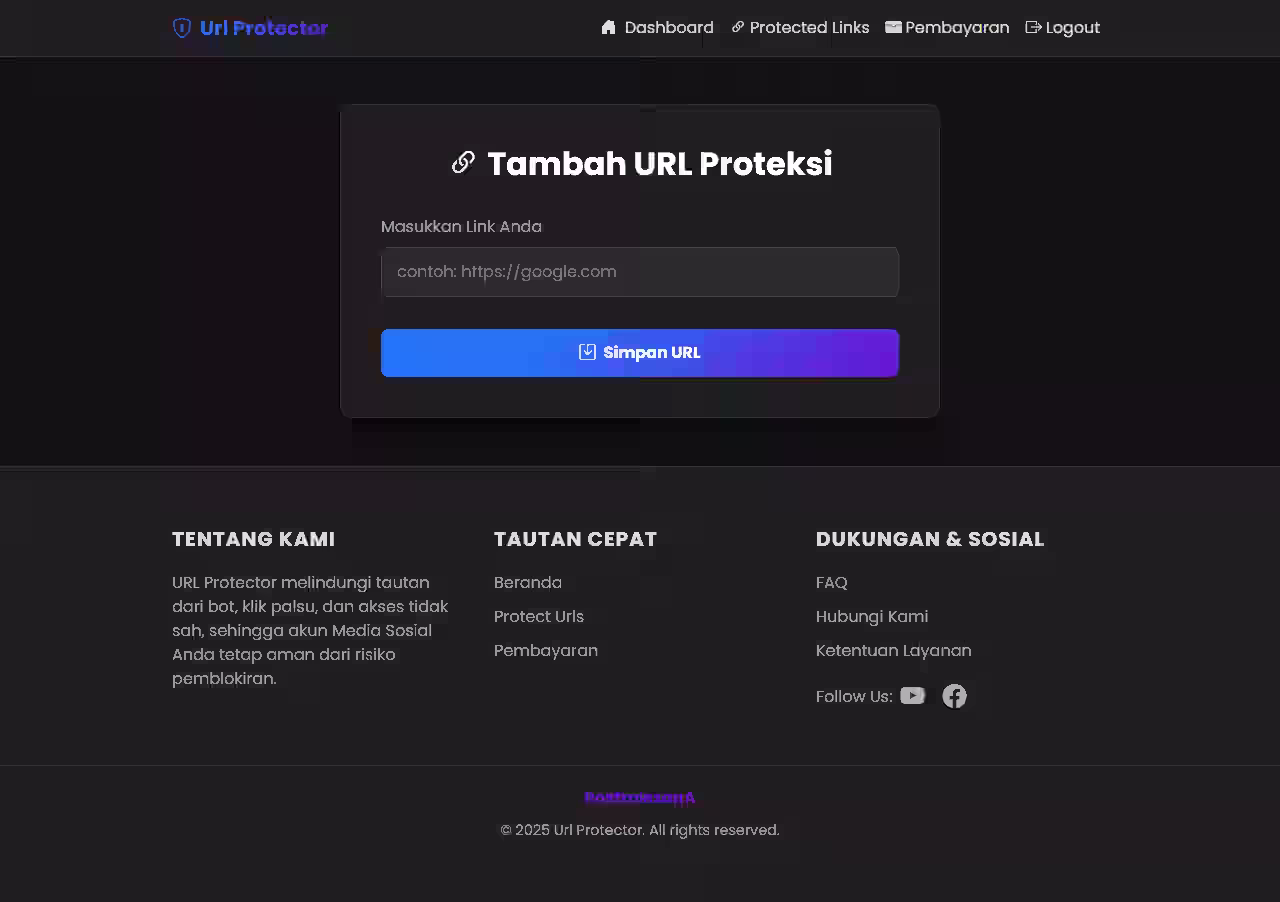The height and width of the screenshot is (902, 1280).
Task: Open the YouTube social icon
Action: coord(912,696)
